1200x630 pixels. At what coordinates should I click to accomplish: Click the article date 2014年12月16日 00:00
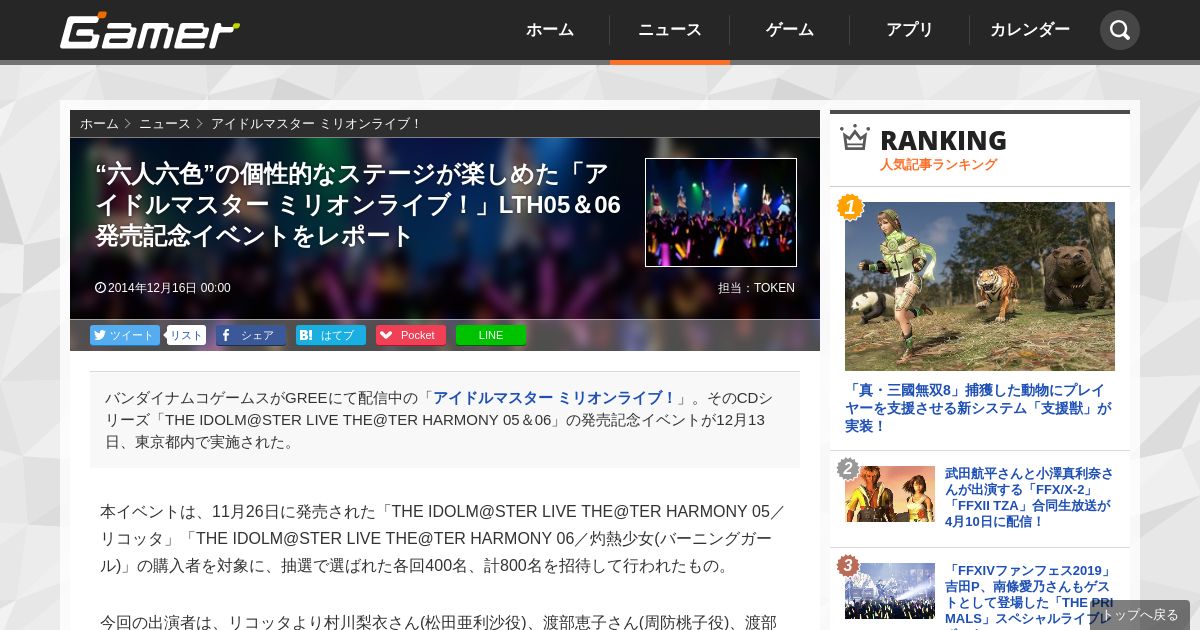pyautogui.click(x=163, y=288)
